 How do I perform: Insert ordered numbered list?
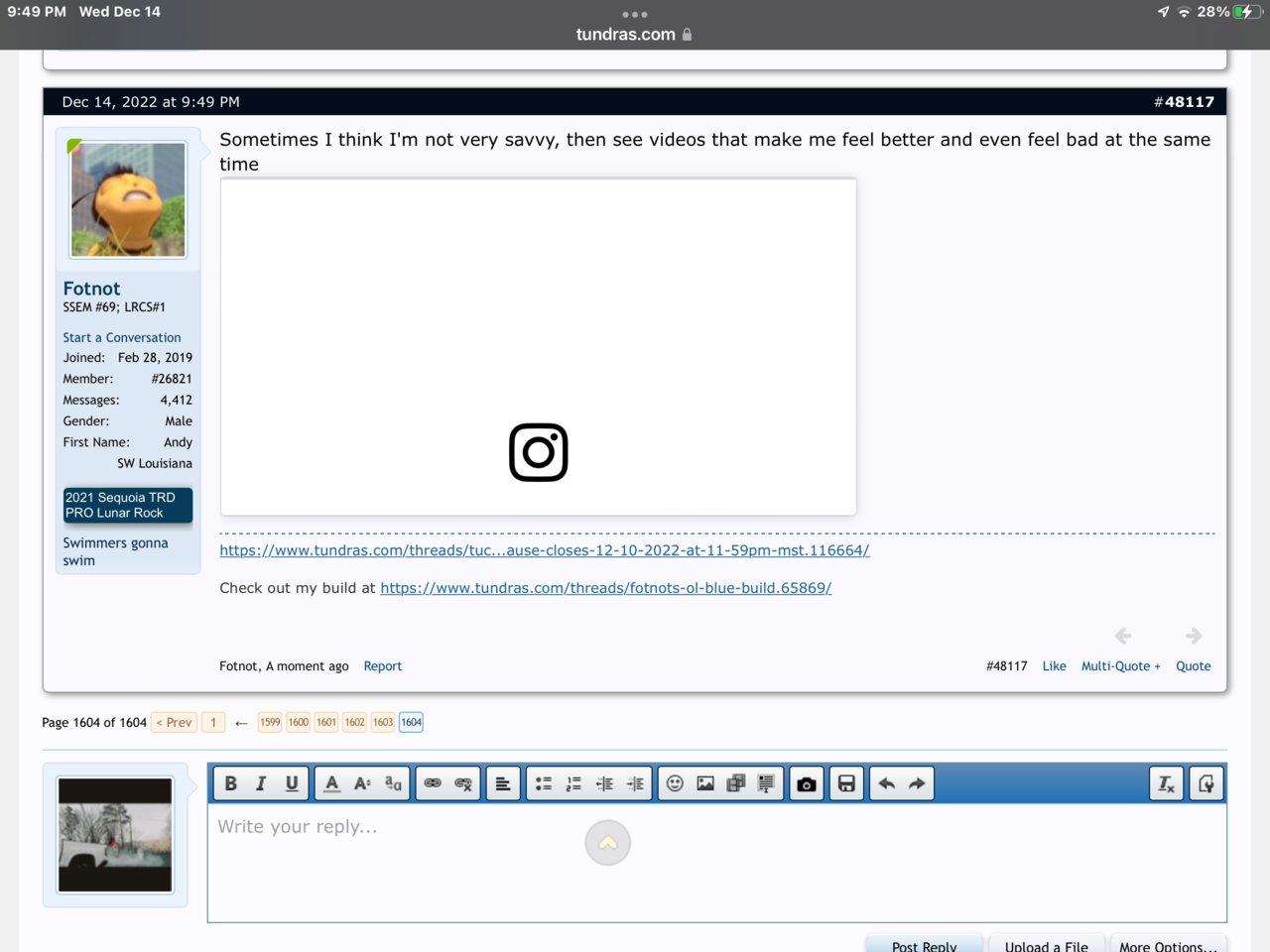[573, 783]
